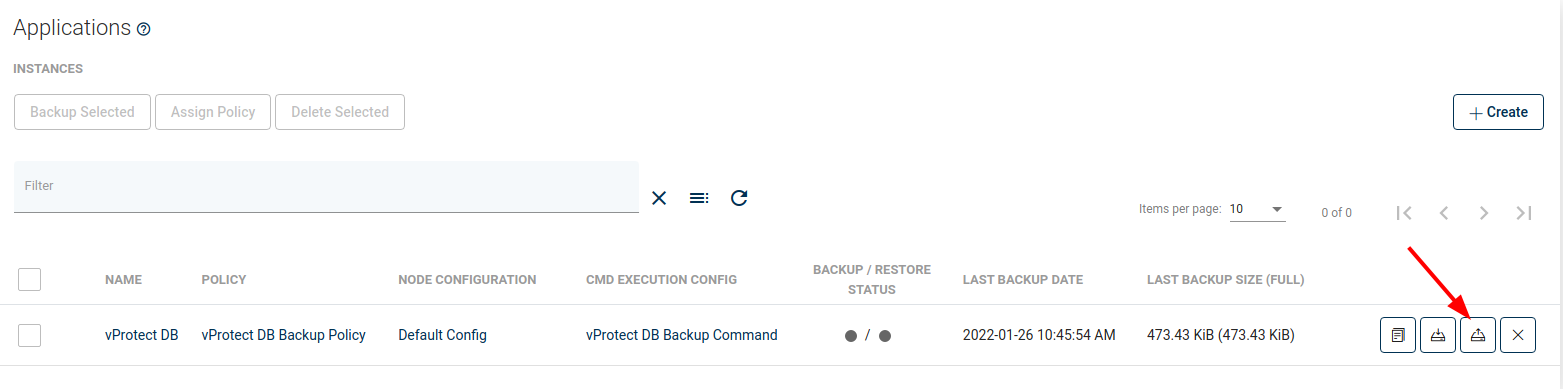Open the Applications help question icon
Viewport: 1563px width, 389px height.
point(143,30)
